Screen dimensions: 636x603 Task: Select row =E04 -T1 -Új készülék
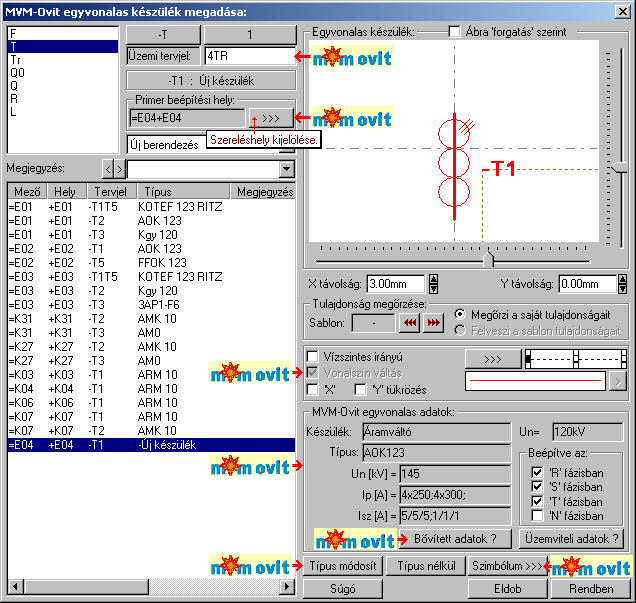[x=151, y=445]
